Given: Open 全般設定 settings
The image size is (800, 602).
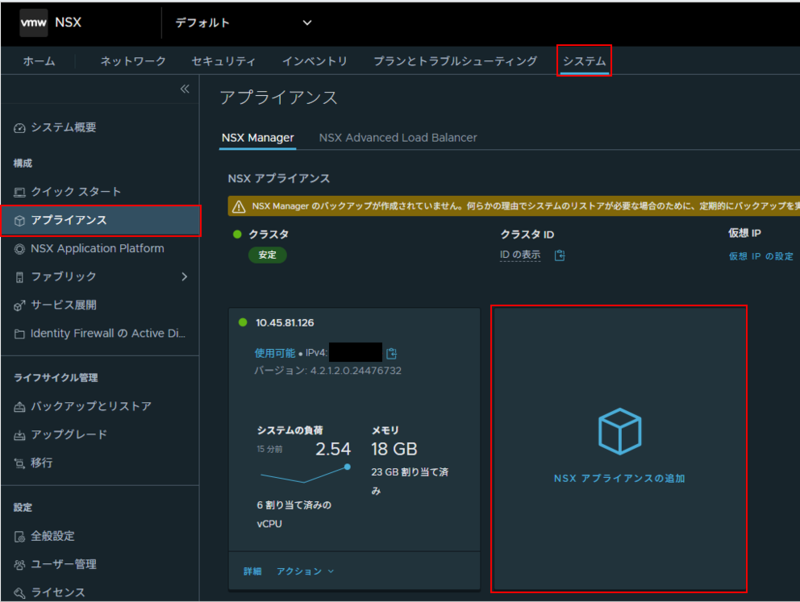Looking at the screenshot, I should point(53,536).
